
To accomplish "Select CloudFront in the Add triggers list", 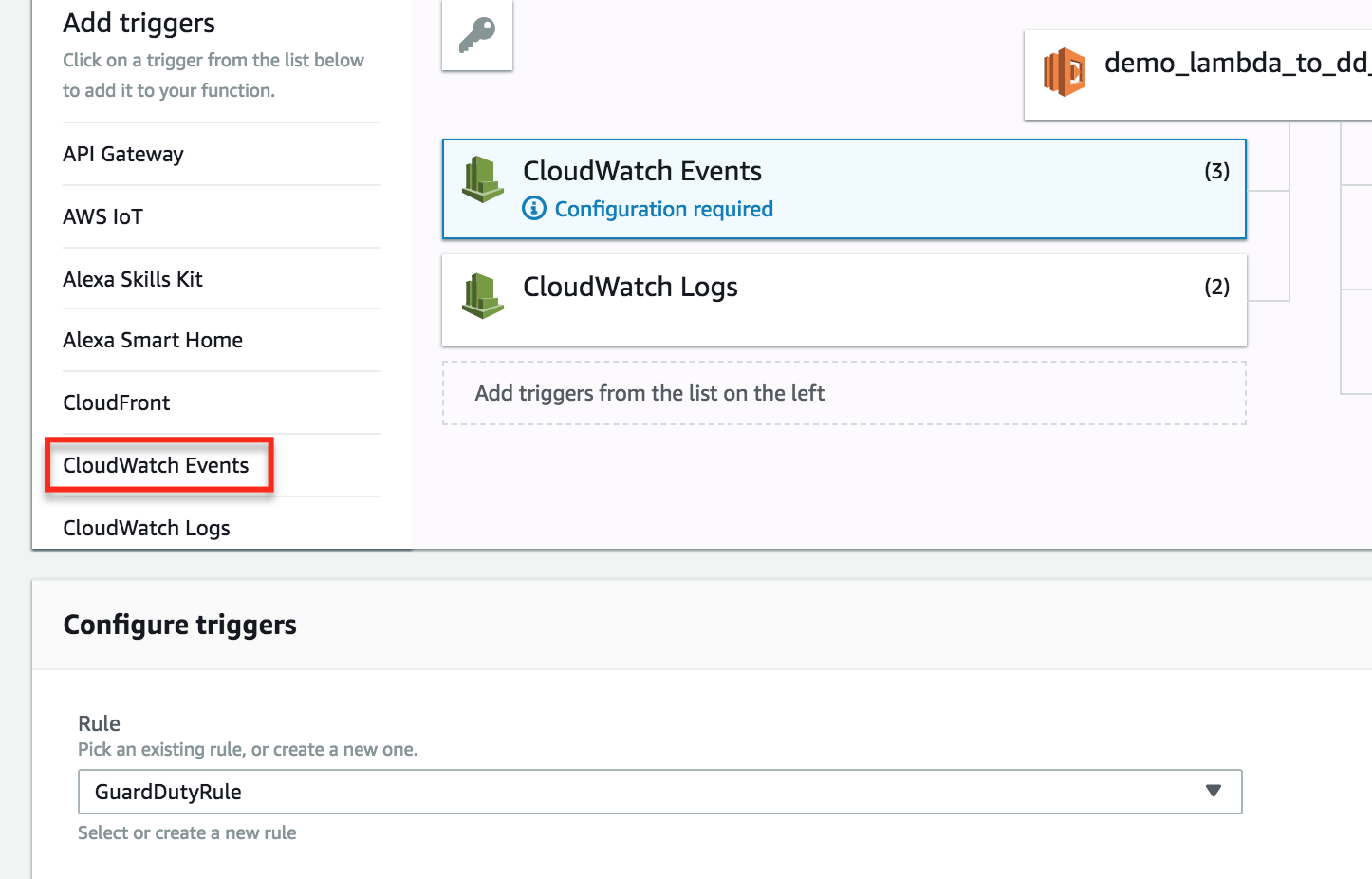I will (117, 402).
